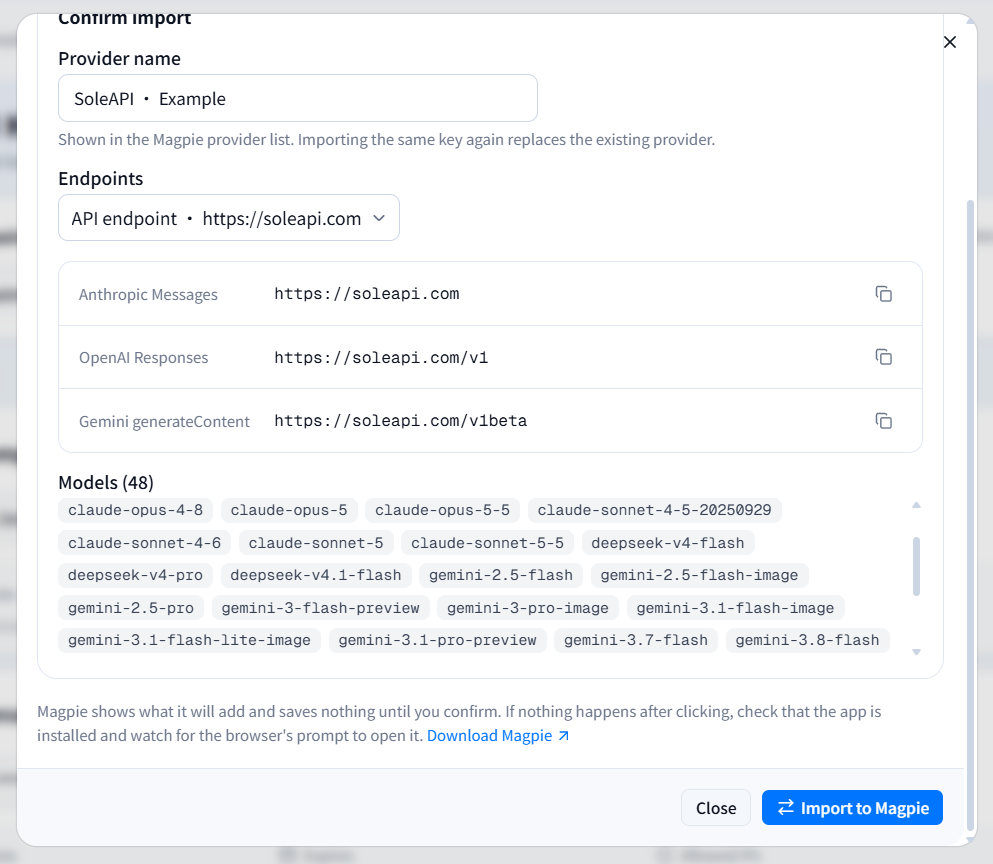Viewport: 993px width, 864px height.
Task: Copy the Gemini generateContent endpoint URL
Action: [883, 421]
